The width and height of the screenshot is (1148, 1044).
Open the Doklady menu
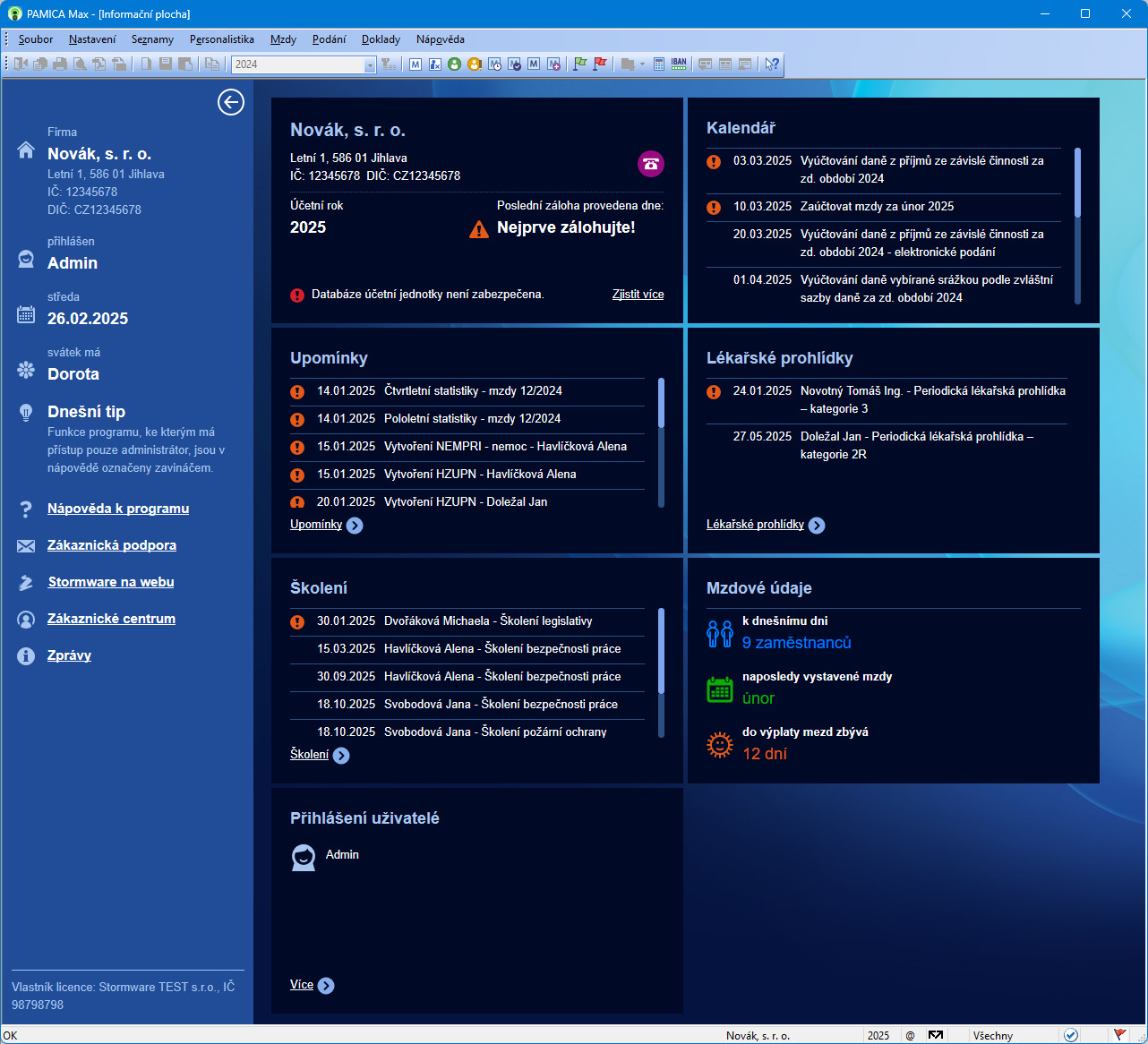(381, 39)
